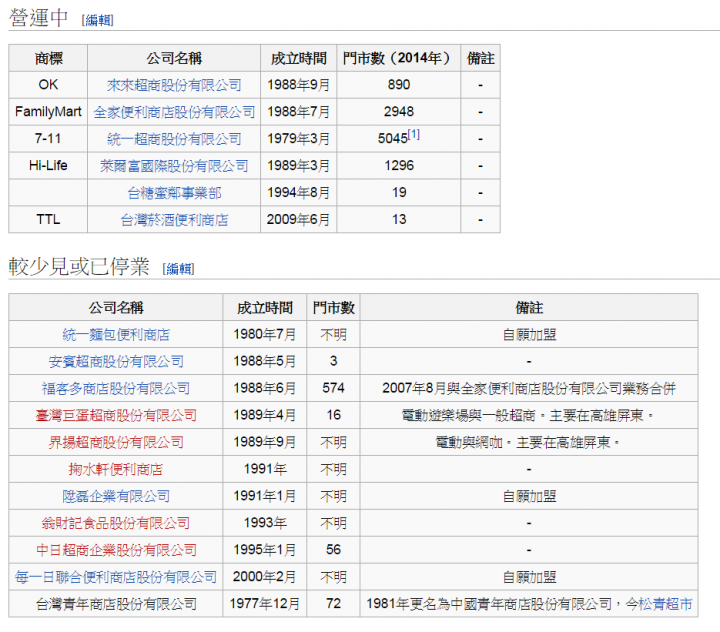Image resolution: width=720 pixels, height=632 pixels.
Task: Click store count 13 for TTL
Action: tap(399, 220)
